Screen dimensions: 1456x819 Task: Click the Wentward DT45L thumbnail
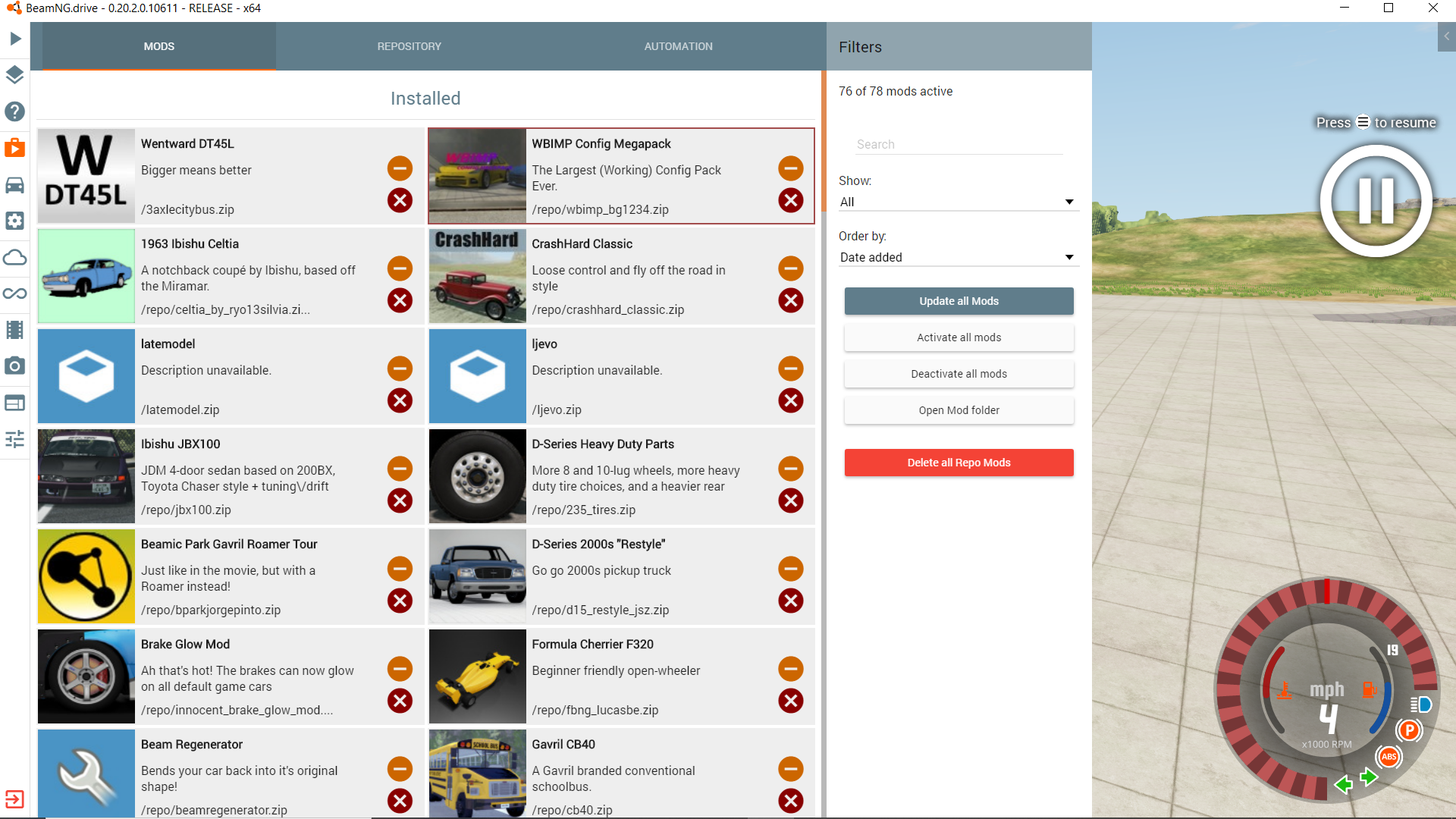[86, 176]
